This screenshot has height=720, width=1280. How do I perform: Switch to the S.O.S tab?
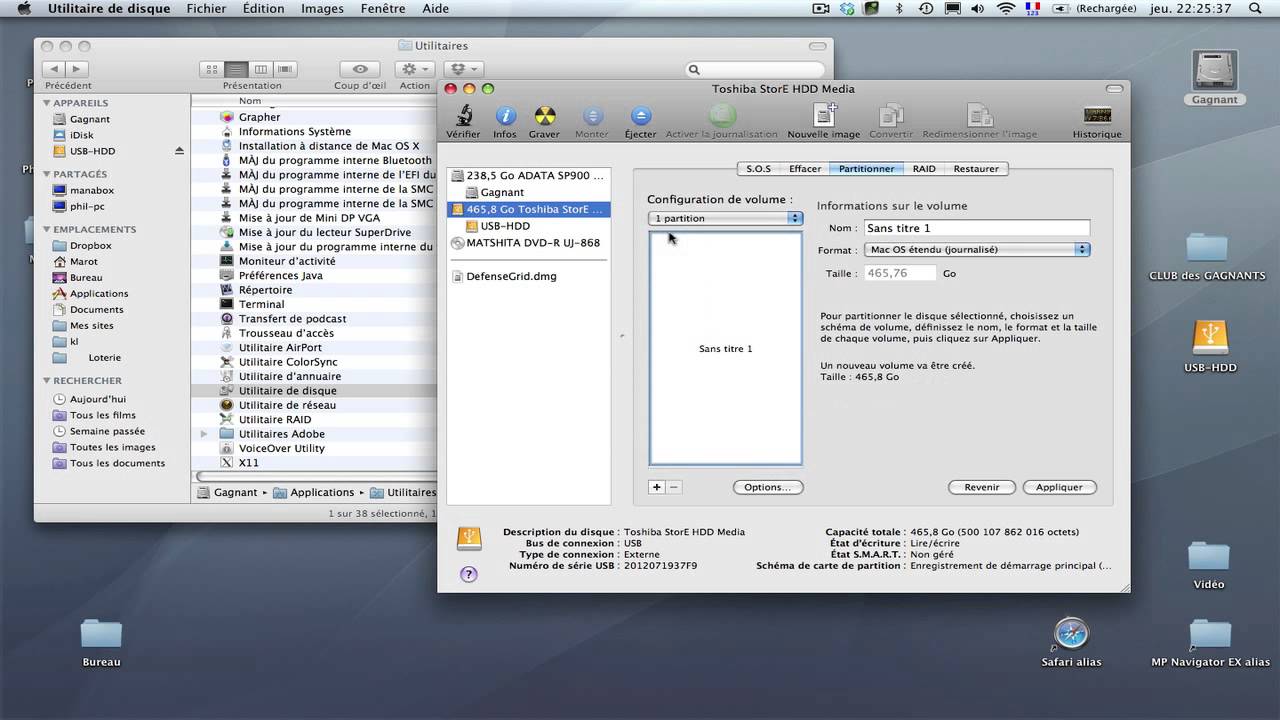click(758, 169)
